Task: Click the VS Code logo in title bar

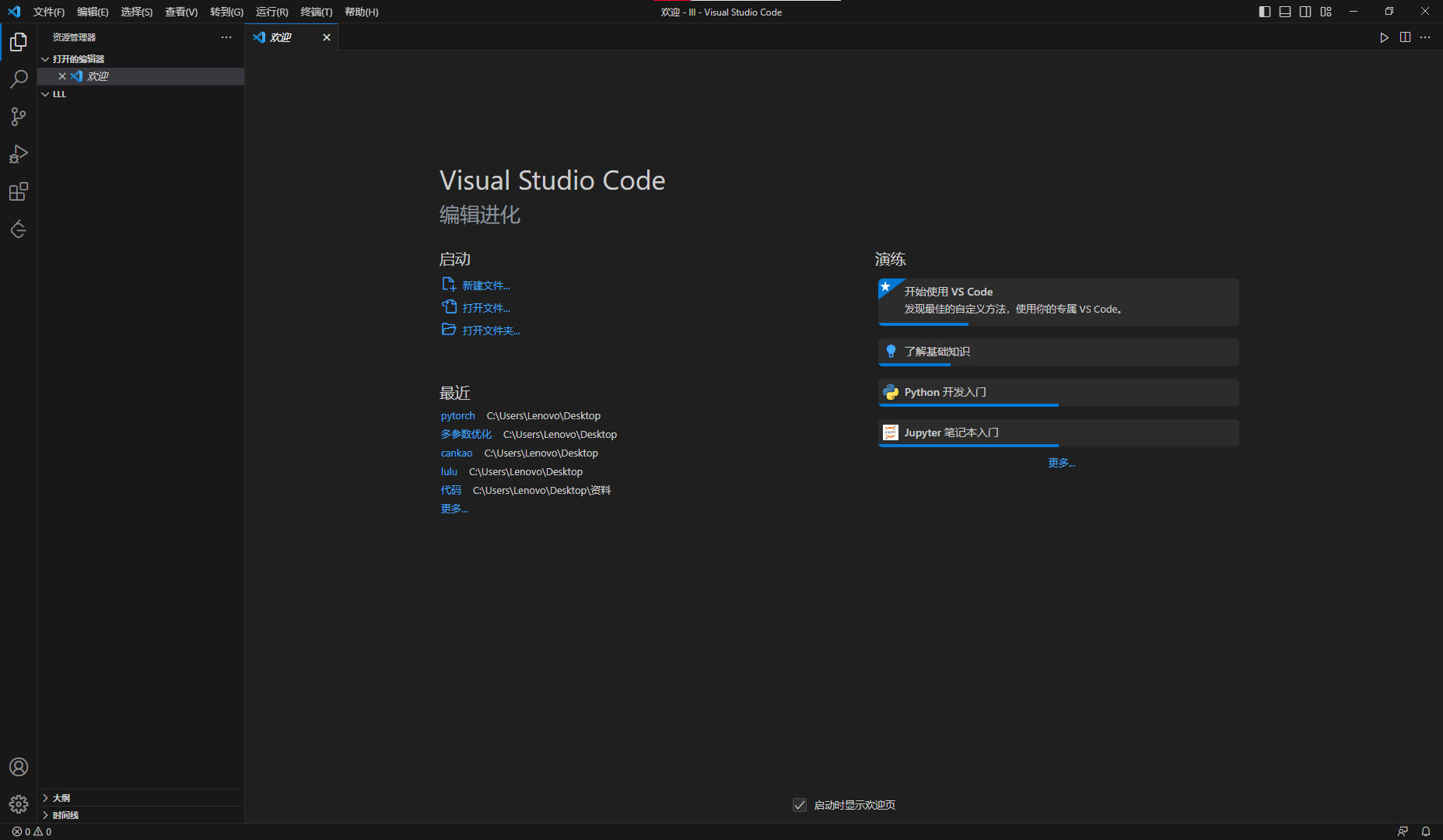Action: 14,12
